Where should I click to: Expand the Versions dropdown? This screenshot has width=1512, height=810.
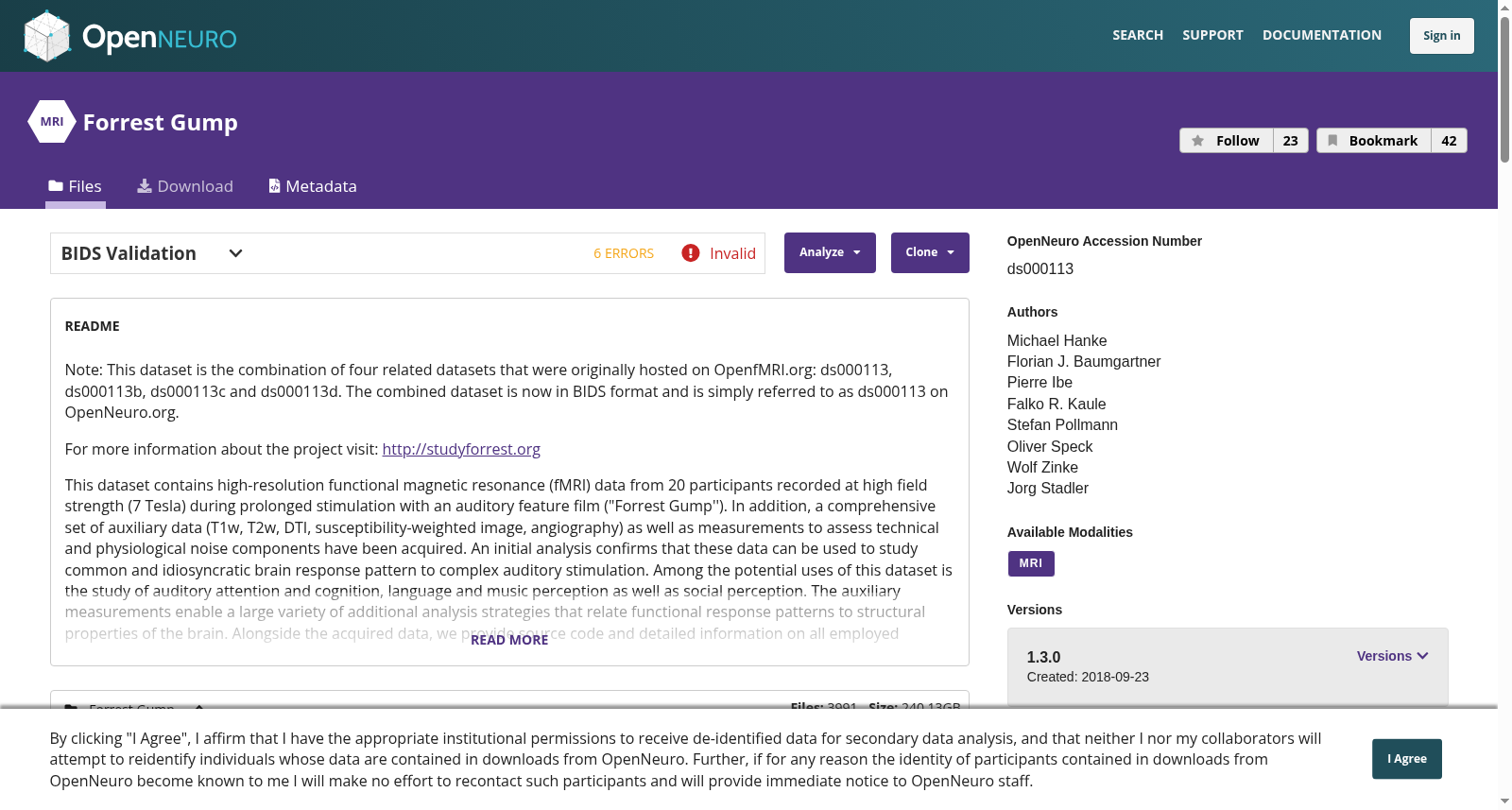tap(1392, 656)
